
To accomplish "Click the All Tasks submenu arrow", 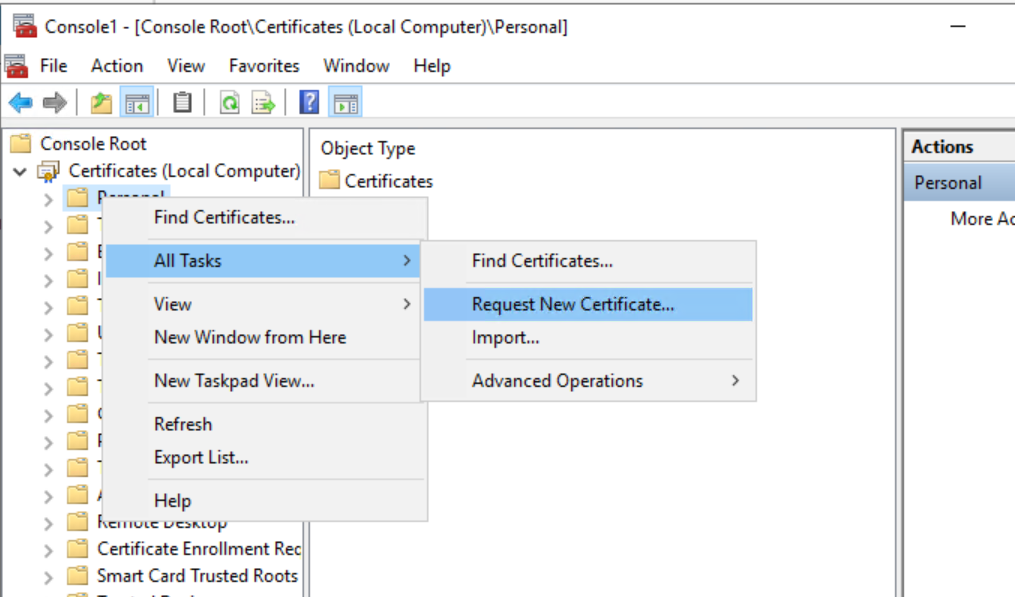I will [407, 261].
